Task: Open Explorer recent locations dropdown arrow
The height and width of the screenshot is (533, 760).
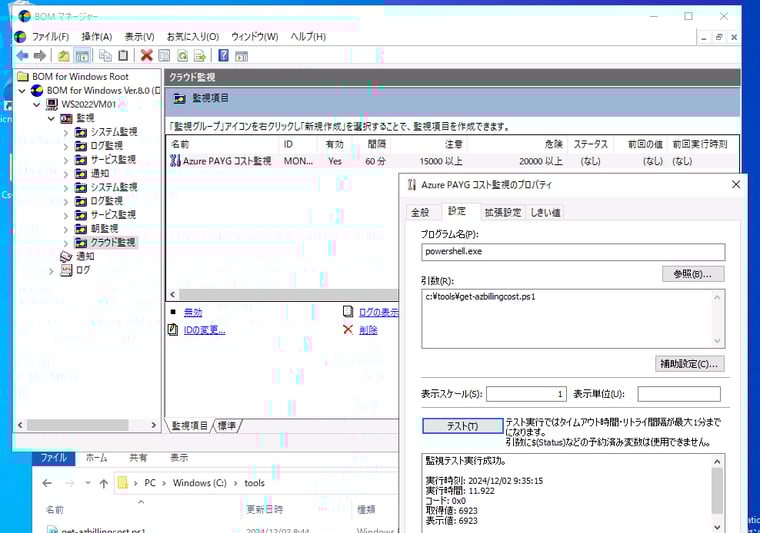Action: (x=88, y=483)
